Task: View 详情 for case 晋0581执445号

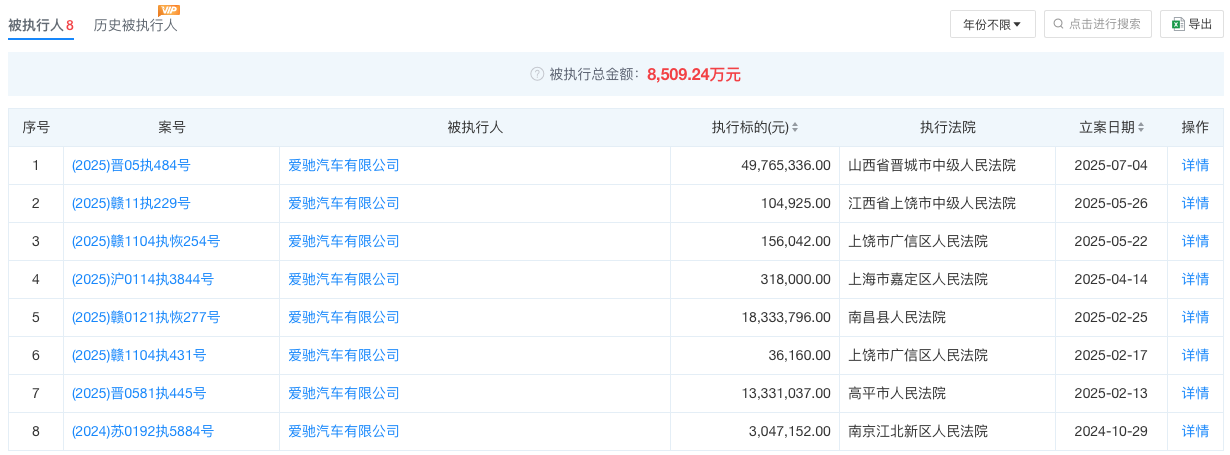Action: pos(1195,393)
